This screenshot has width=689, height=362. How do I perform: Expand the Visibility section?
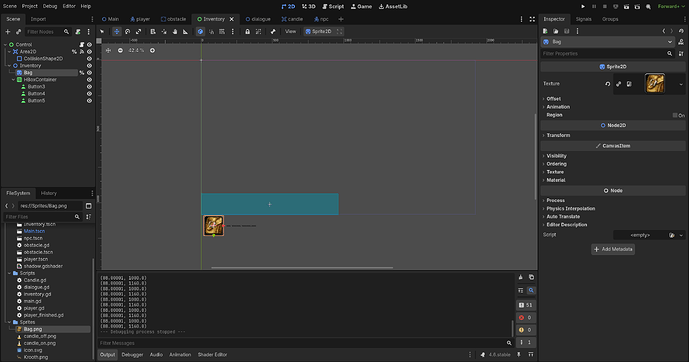556,156
